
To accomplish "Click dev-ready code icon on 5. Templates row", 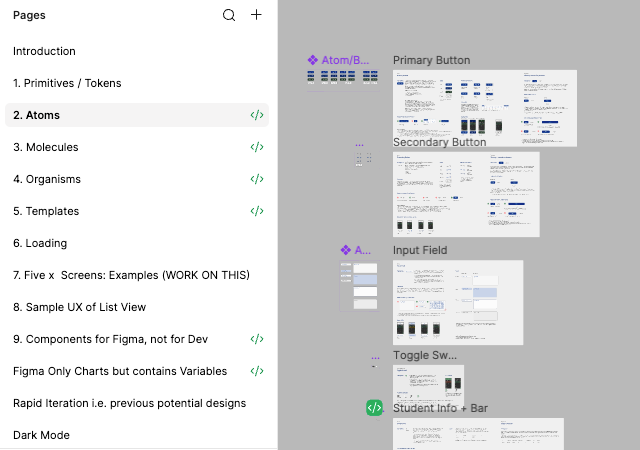I will point(257,211).
